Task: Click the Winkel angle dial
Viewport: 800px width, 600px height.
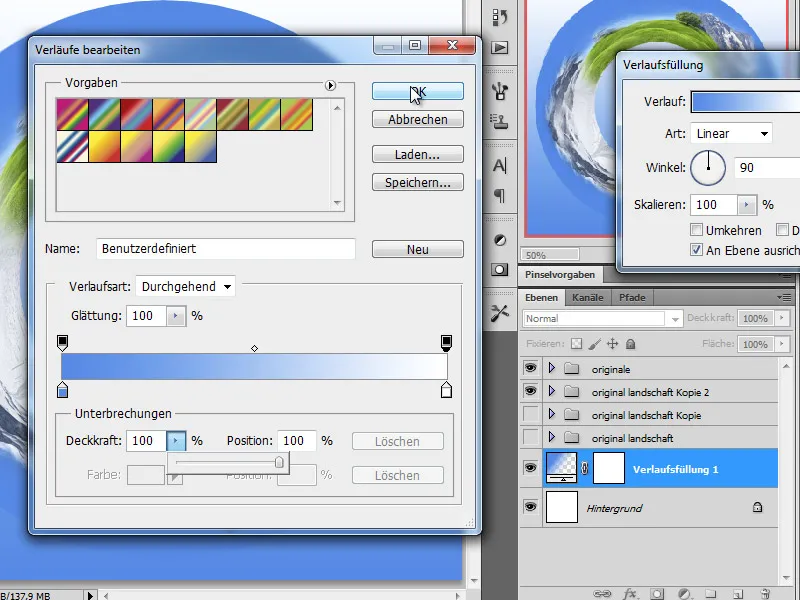Action: click(x=708, y=167)
